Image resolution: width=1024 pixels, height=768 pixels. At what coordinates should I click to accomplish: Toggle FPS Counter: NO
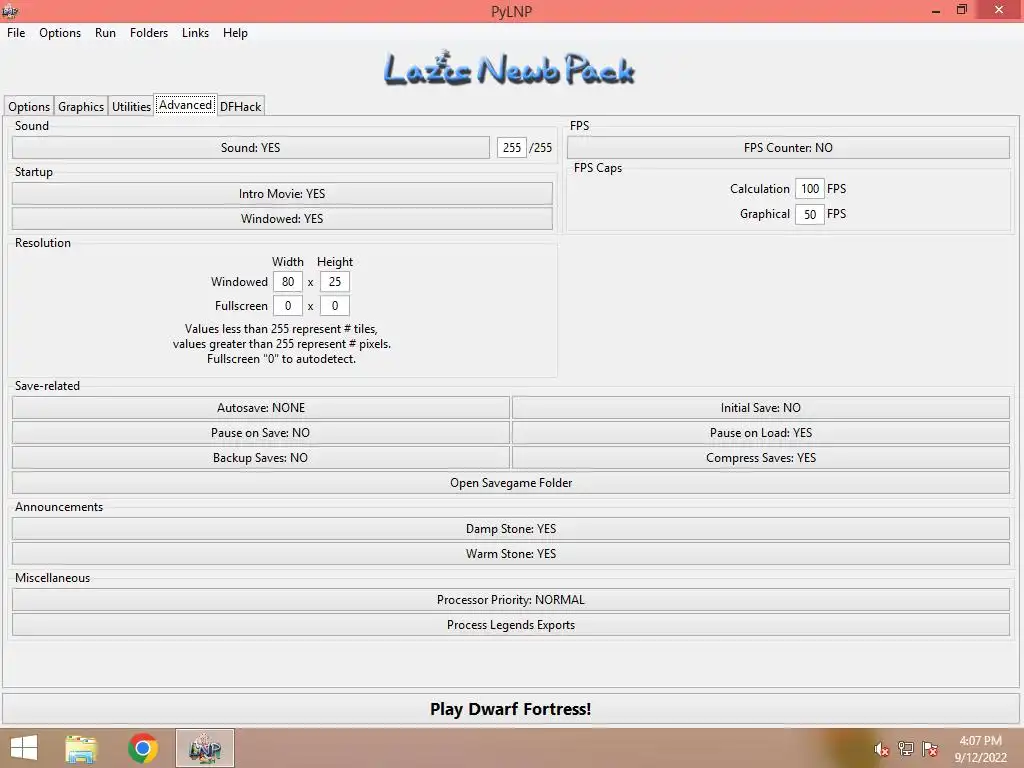point(788,148)
